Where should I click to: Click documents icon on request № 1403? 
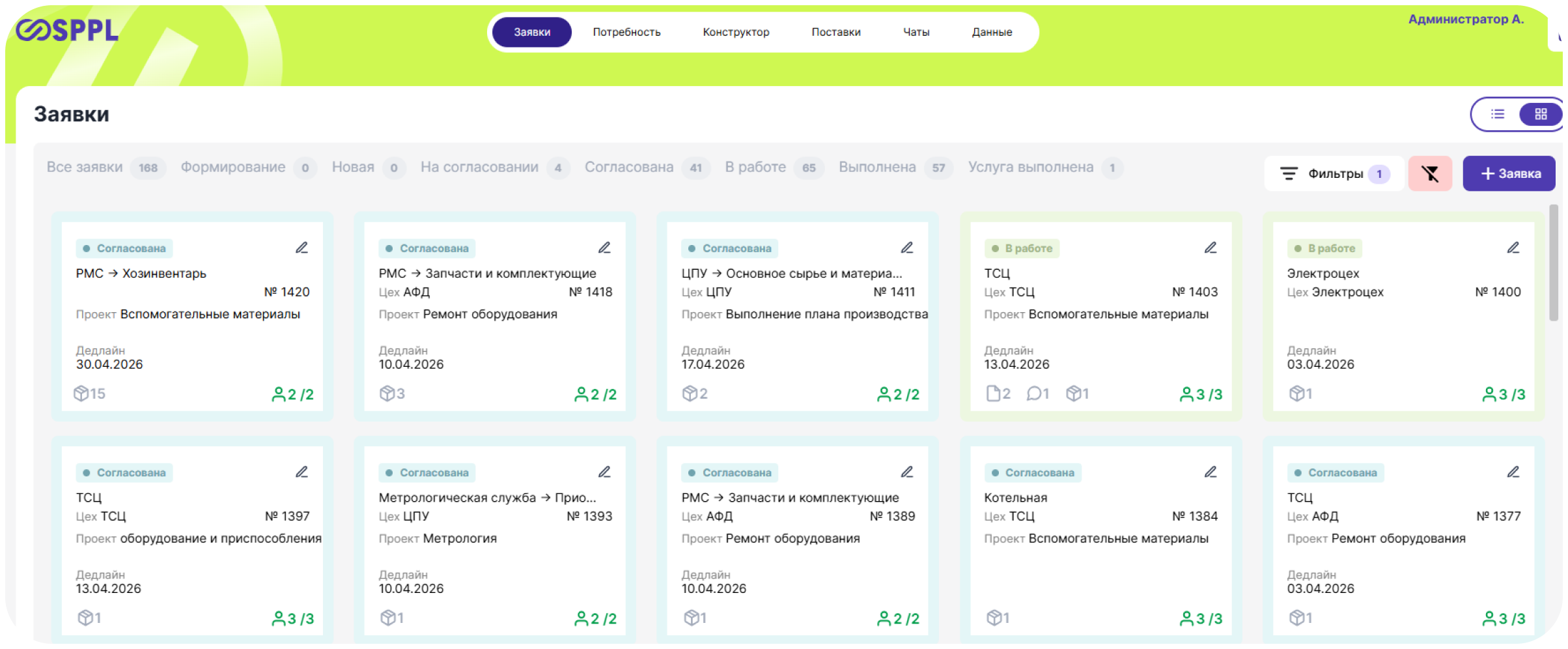click(998, 394)
